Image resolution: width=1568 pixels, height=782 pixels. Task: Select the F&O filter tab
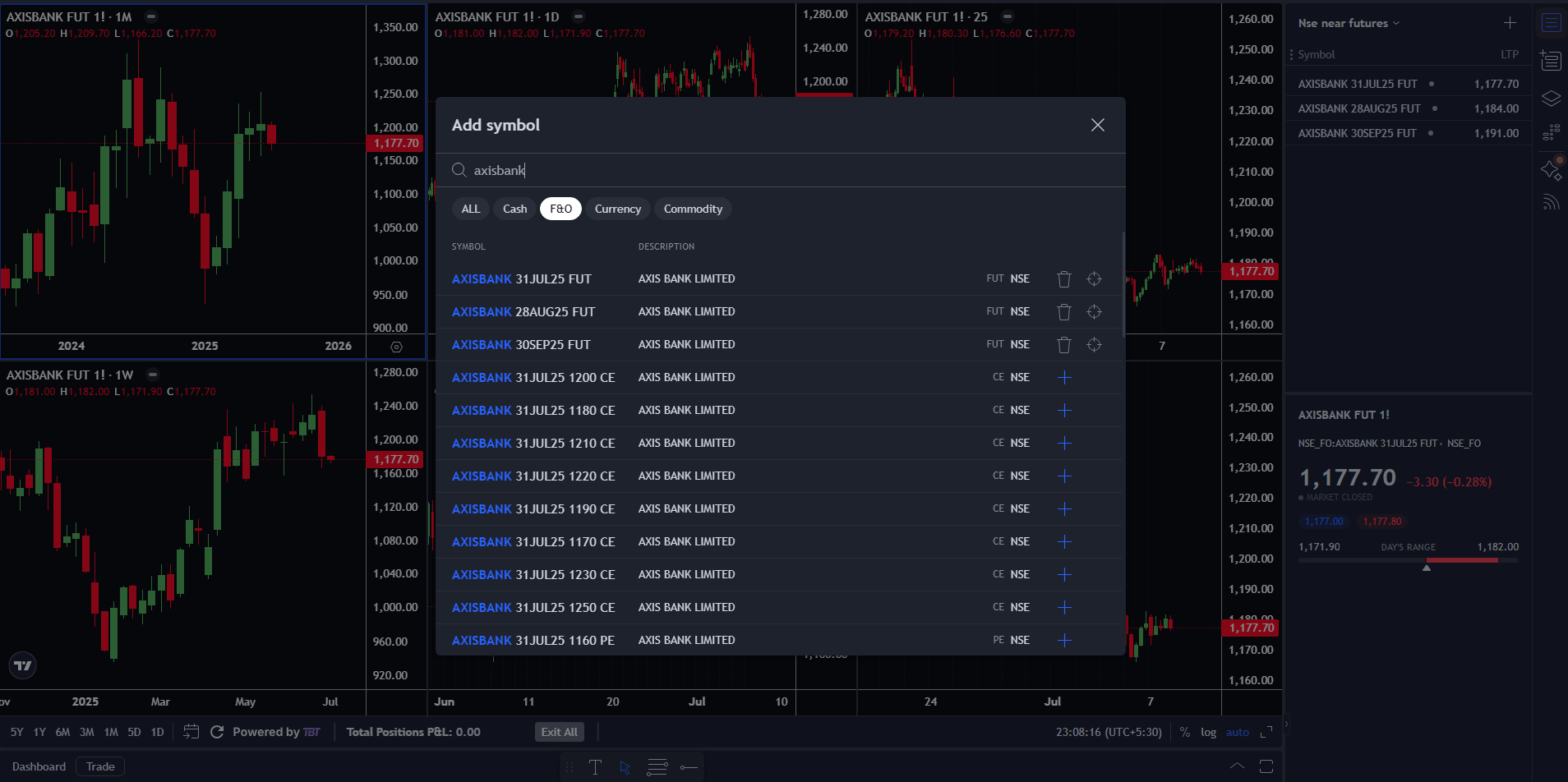click(560, 209)
